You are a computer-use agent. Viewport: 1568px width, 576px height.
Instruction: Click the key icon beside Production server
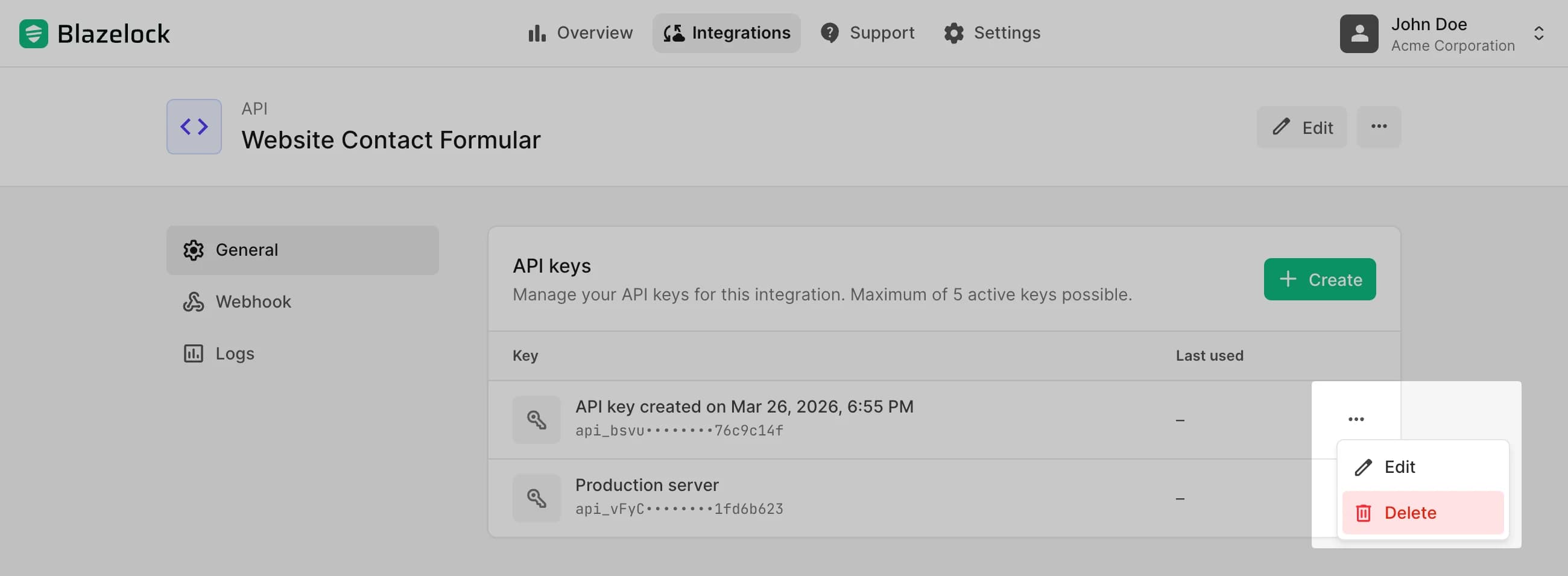[536, 498]
